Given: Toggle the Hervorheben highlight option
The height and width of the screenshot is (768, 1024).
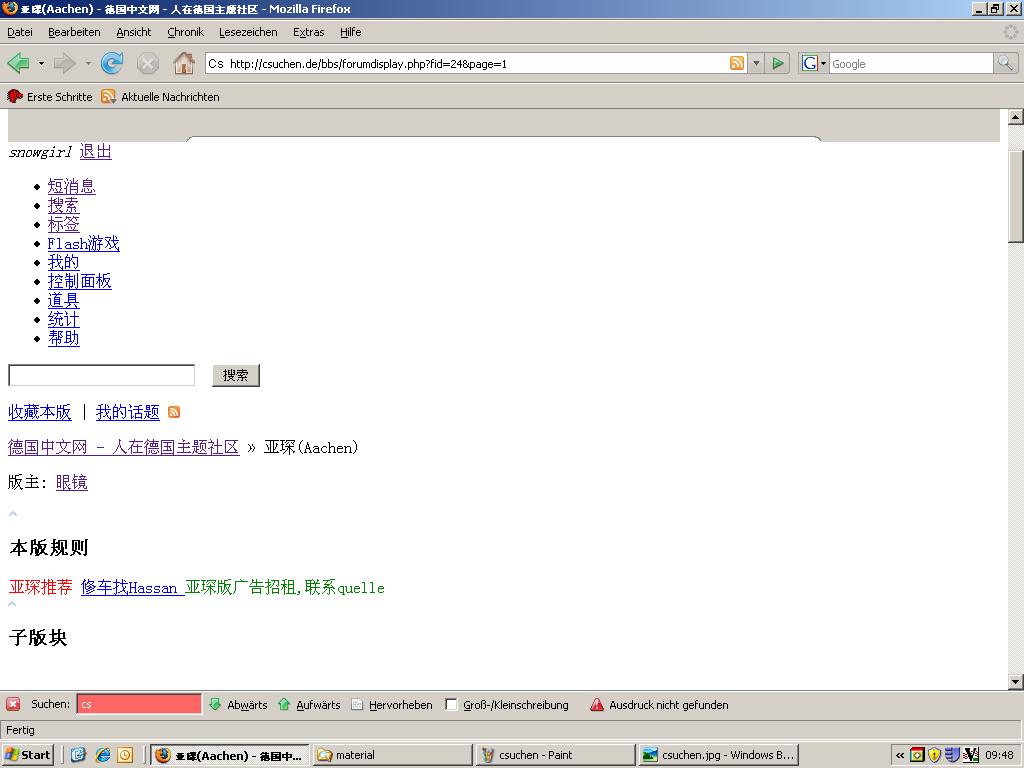Looking at the screenshot, I should 392,705.
